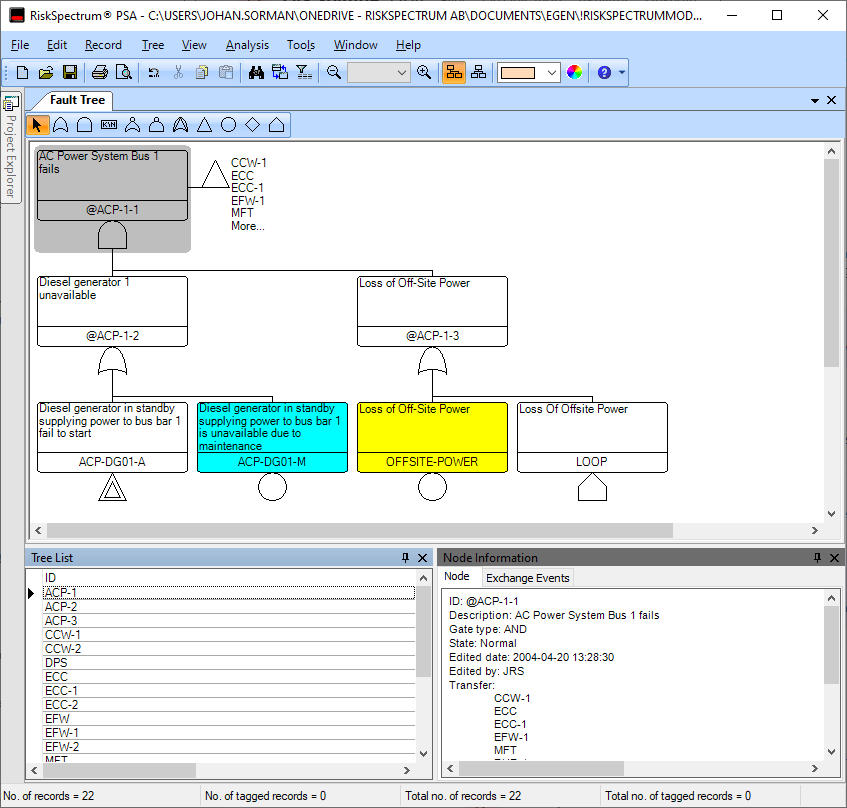Screen dimensions: 847x808
Task: Pick the K/N gate tool
Action: [109, 125]
